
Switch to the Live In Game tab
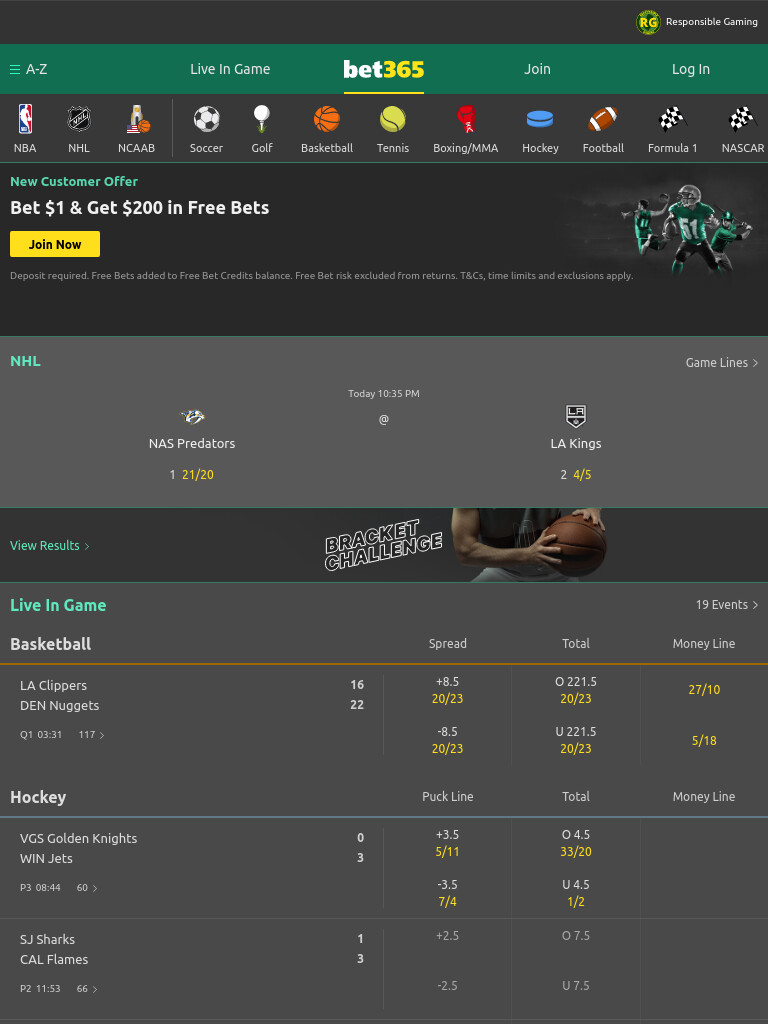230,69
